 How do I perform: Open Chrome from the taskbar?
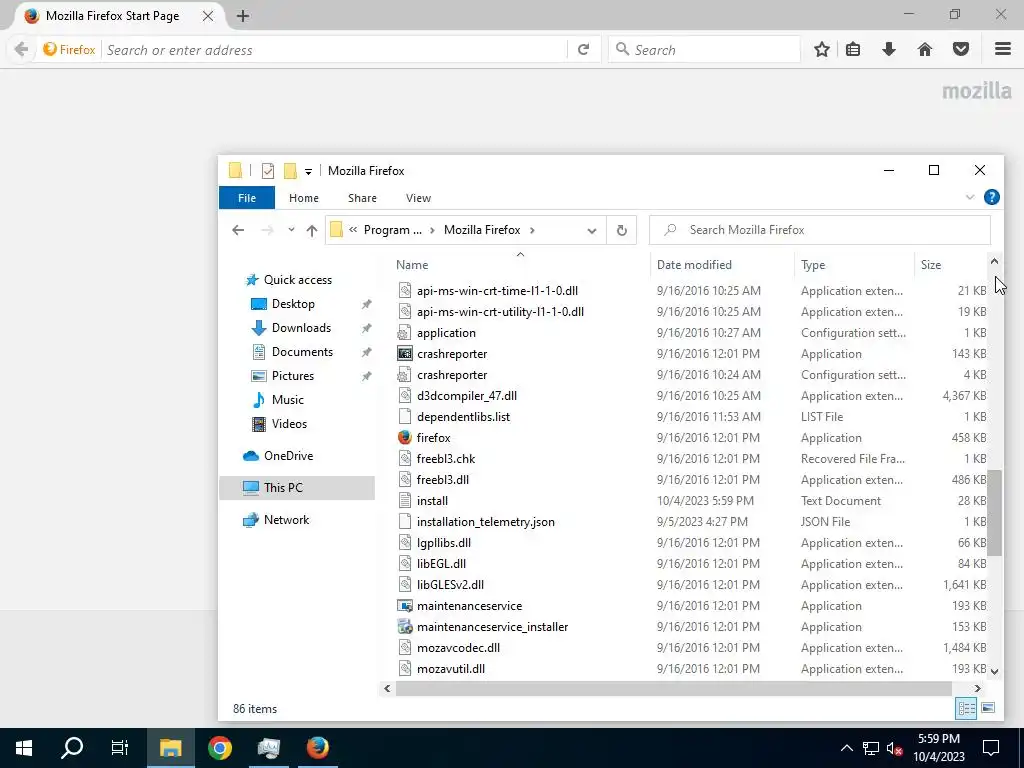tap(220, 748)
